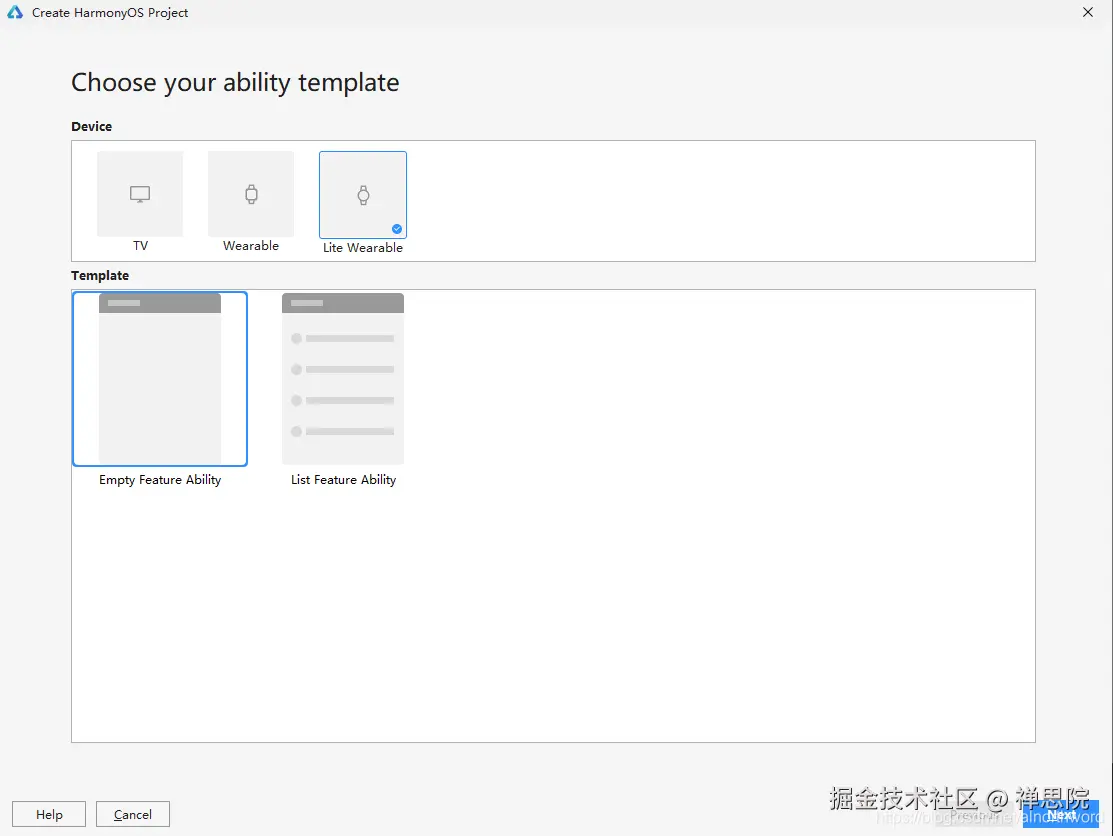The image size is (1113, 836).
Task: Pick the List Feature Ability template
Action: (x=343, y=378)
